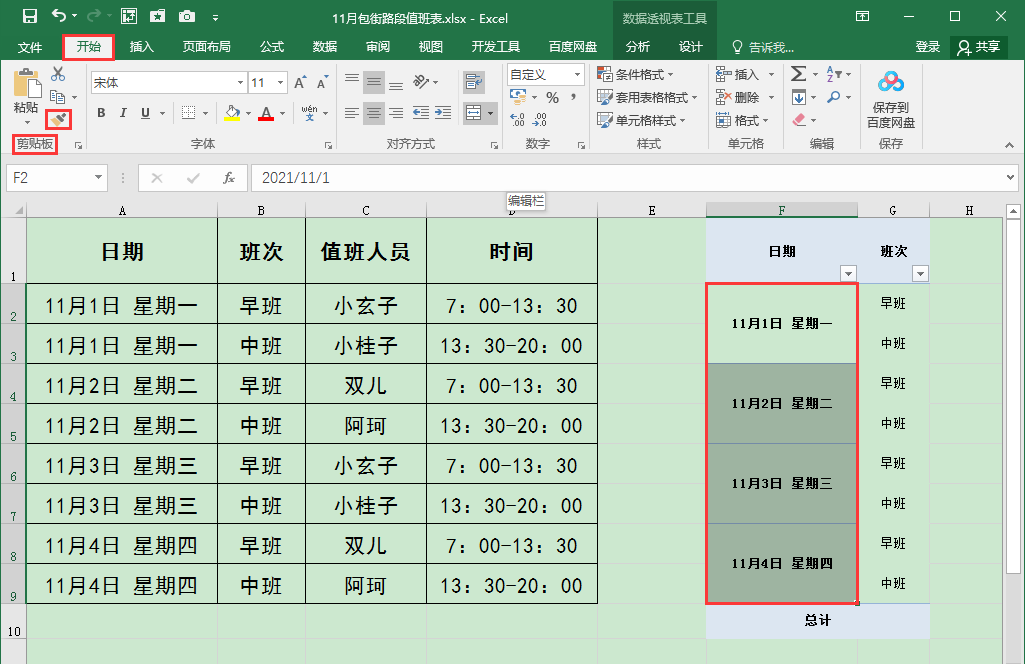Click the Select All corner box
The width and height of the screenshot is (1025, 664).
point(14,210)
